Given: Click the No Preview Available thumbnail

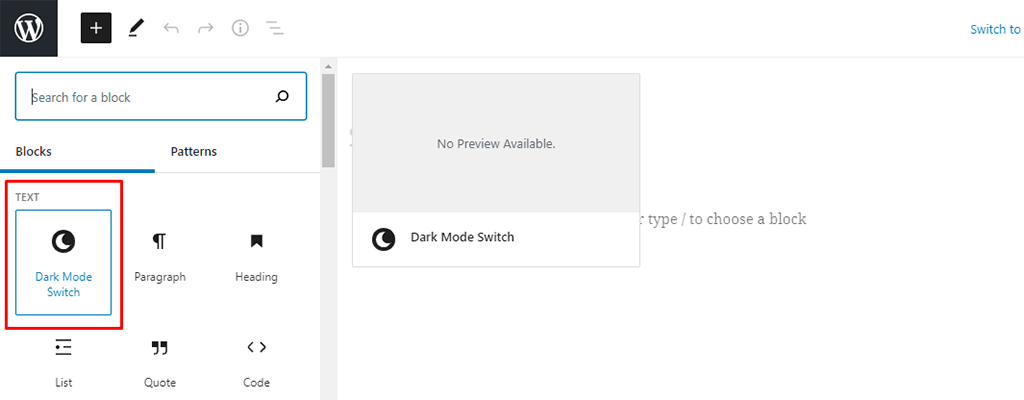Looking at the screenshot, I should coord(496,144).
